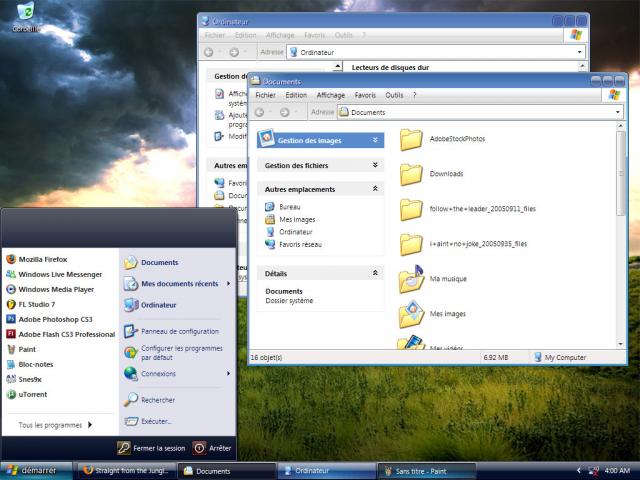Expand Mes documents récents submenu

coord(228,284)
